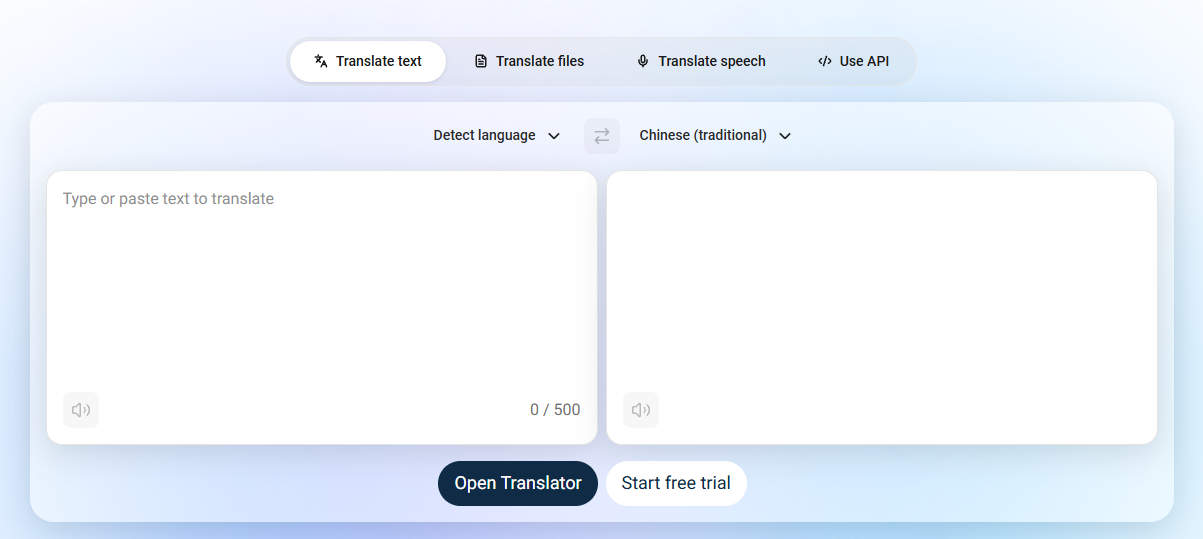
Task: Switch to the Translate text tab
Action: coord(368,61)
